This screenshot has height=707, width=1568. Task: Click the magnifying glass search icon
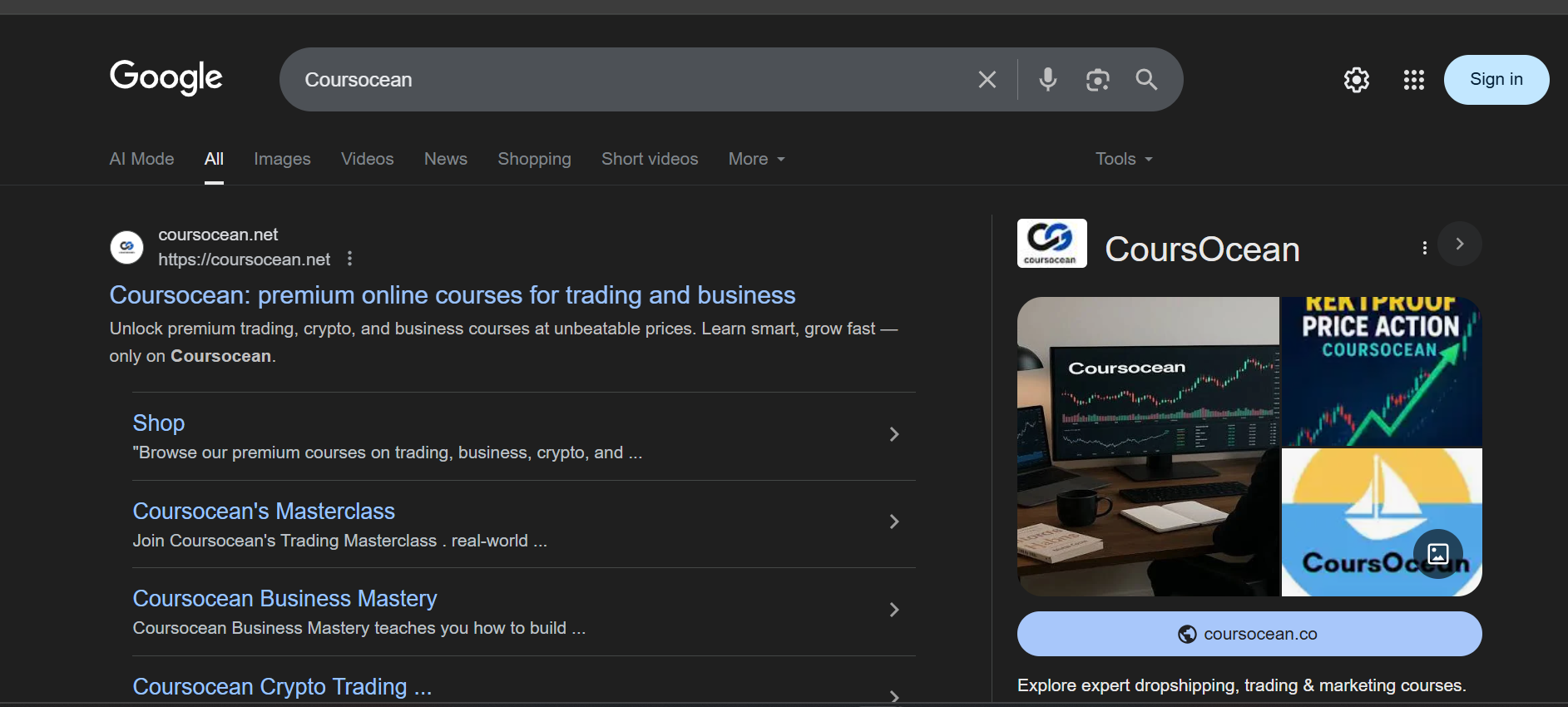[x=1146, y=80]
